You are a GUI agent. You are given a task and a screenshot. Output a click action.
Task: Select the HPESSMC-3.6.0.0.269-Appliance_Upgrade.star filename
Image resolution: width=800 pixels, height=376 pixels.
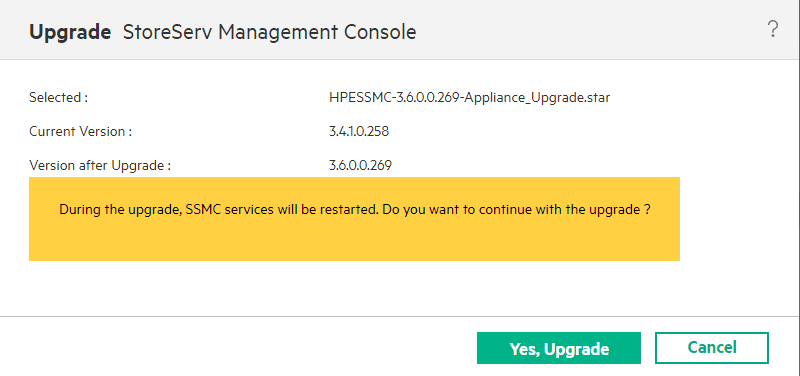[469, 97]
